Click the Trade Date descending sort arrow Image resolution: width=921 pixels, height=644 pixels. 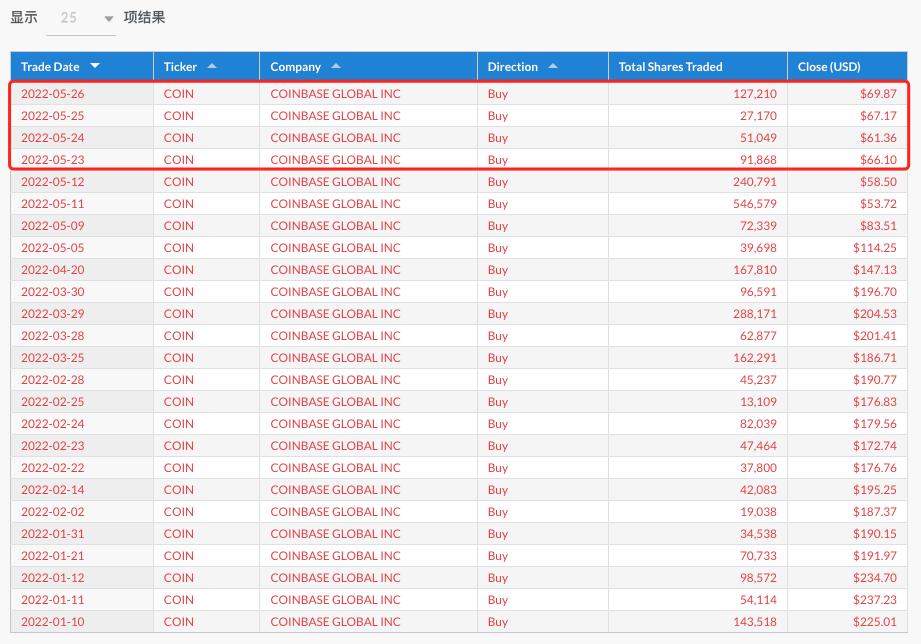(x=95, y=66)
